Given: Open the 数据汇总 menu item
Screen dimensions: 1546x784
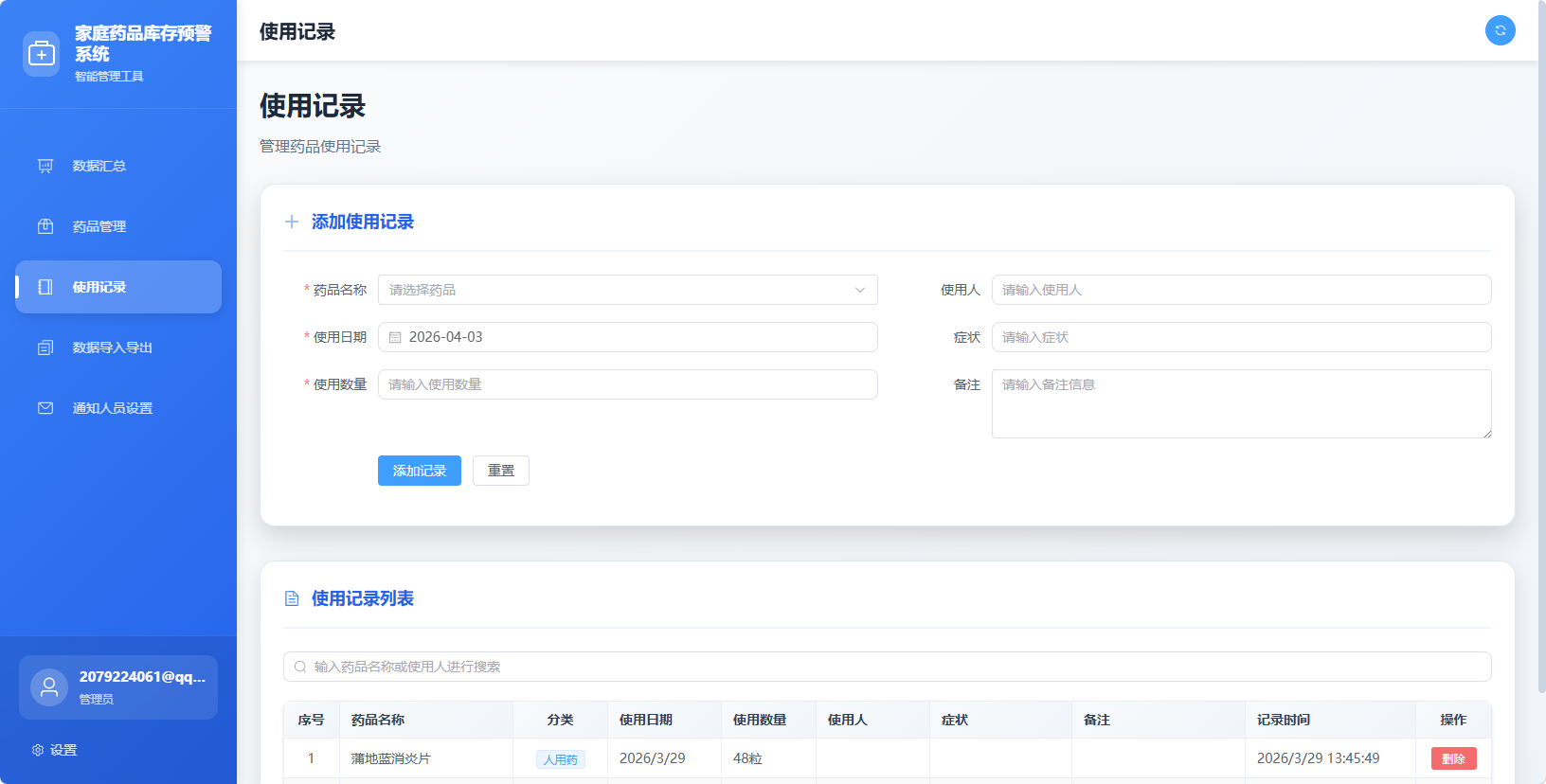Looking at the screenshot, I should [x=118, y=166].
